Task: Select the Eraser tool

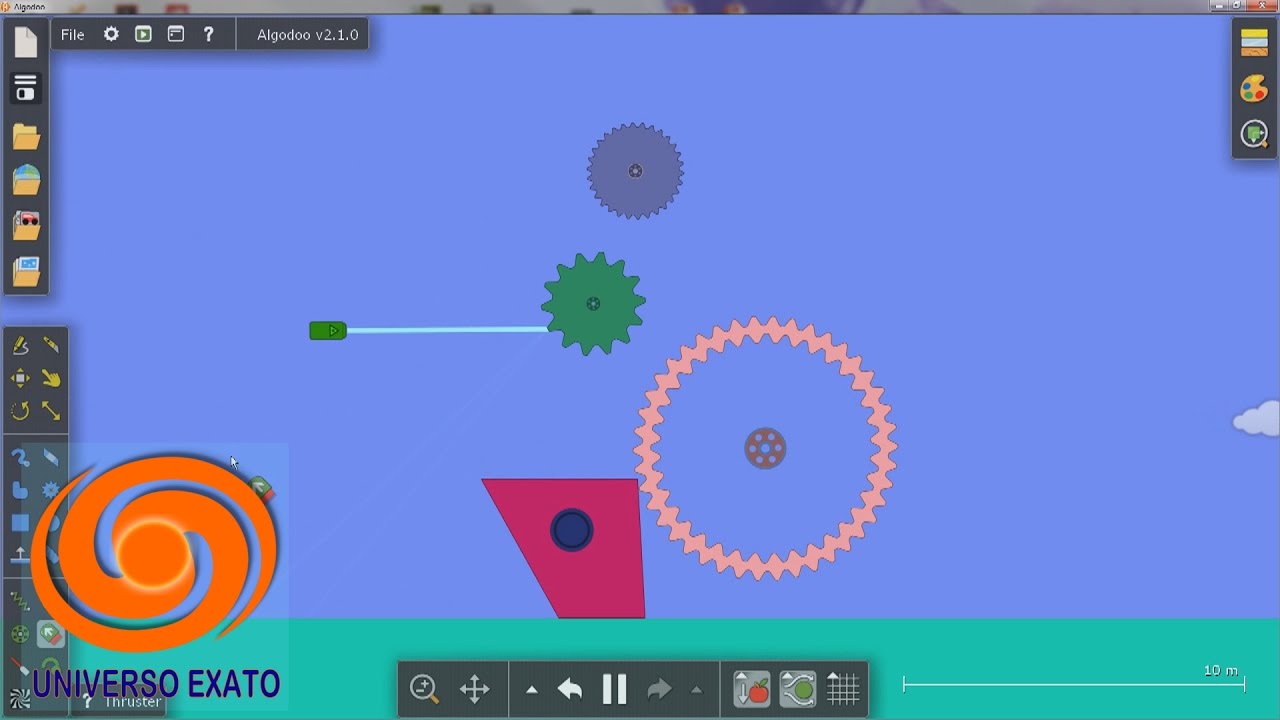Action: pyautogui.click(x=51, y=458)
